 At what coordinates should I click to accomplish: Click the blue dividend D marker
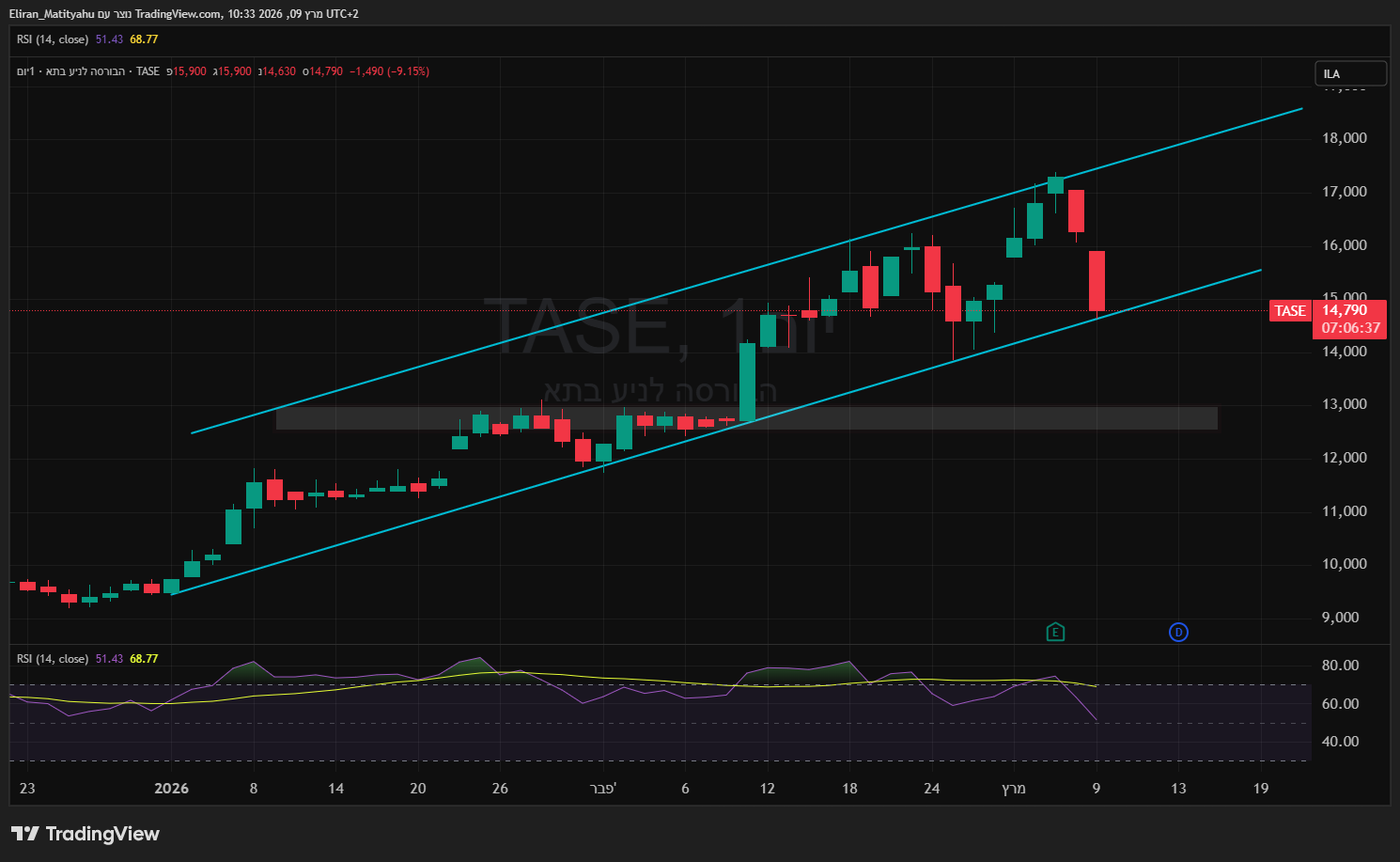point(1178,632)
